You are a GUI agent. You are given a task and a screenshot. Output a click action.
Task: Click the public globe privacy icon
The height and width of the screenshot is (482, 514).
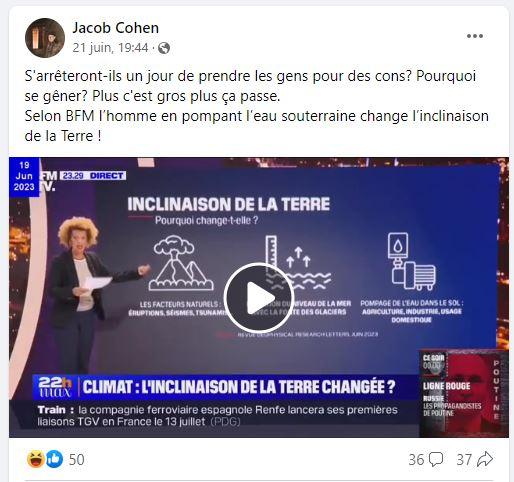pos(164,48)
